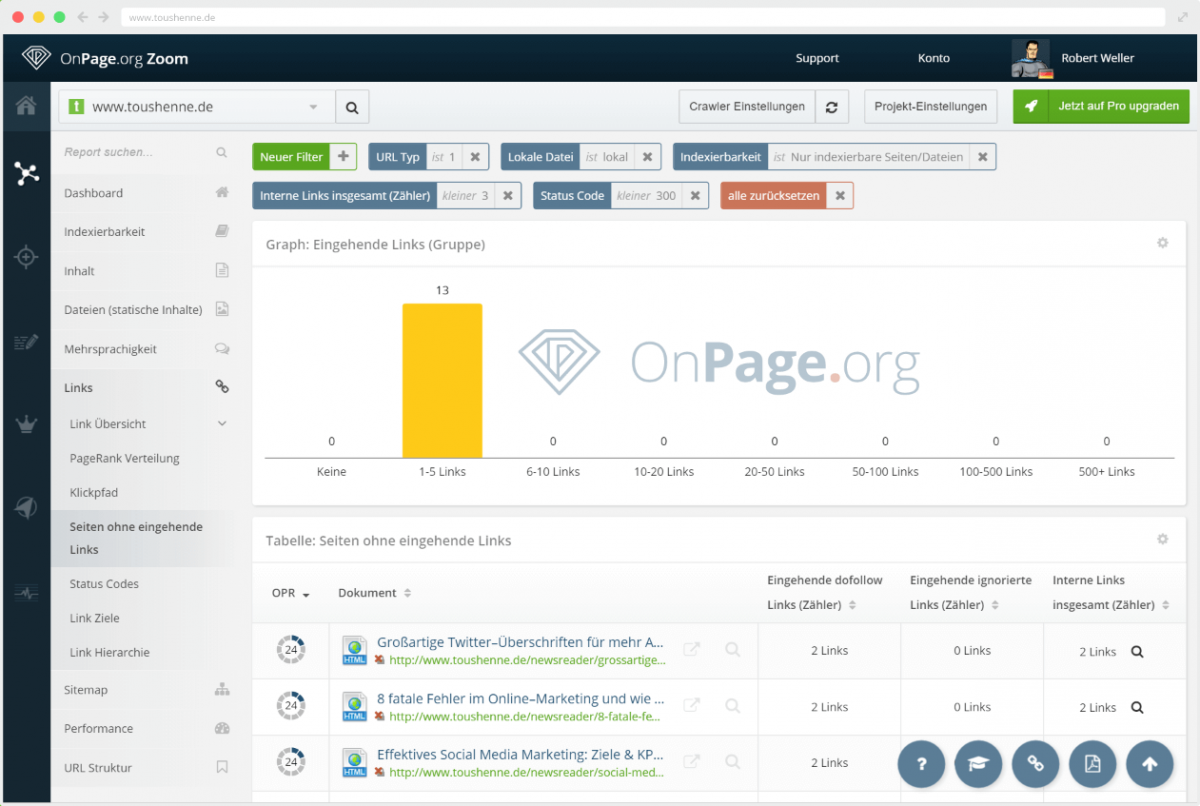1200x806 pixels.
Task: Click Jetzt auf Pro upgraden button
Action: [1101, 106]
